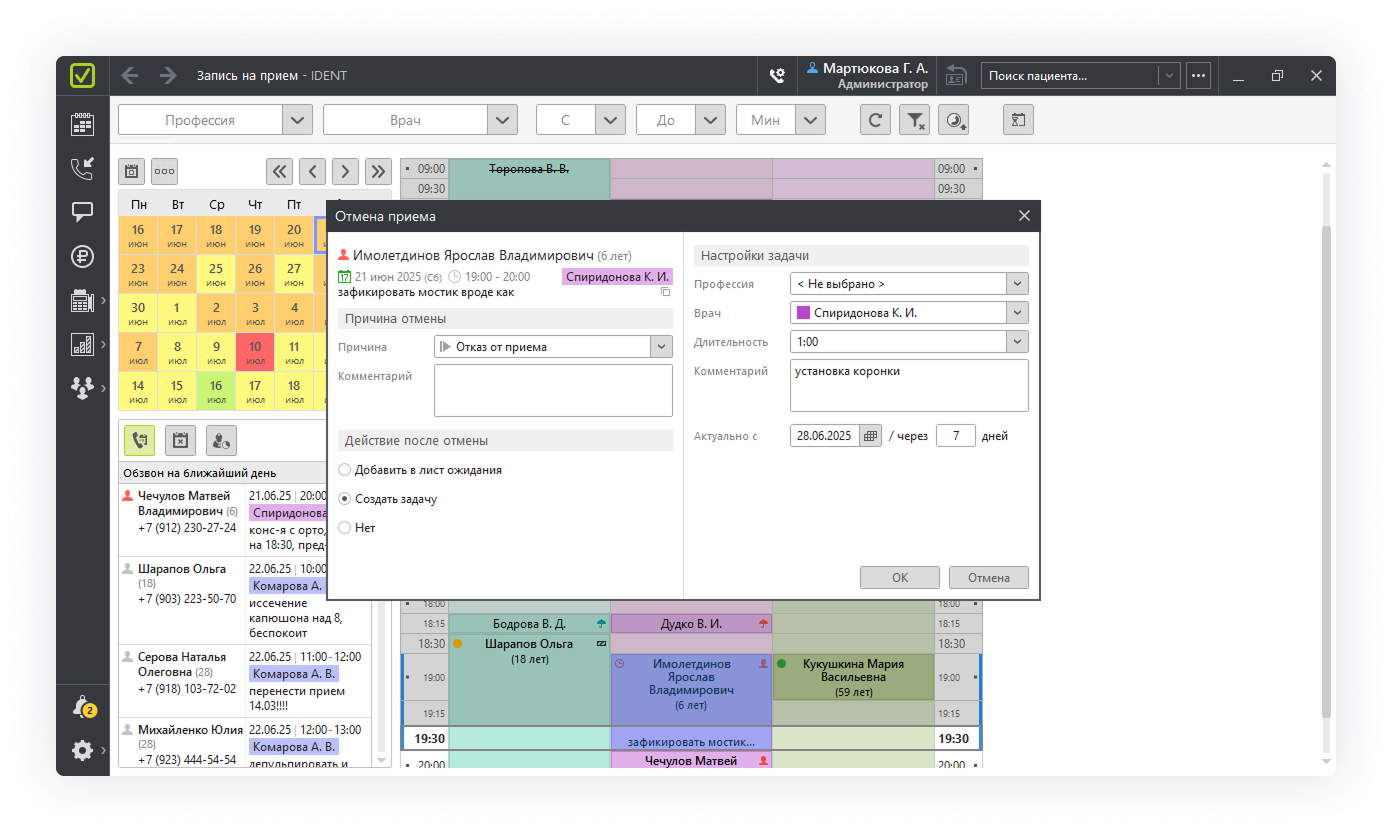The image size is (1392, 832).
Task: Go forward with the right arrow
Action: click(x=168, y=76)
